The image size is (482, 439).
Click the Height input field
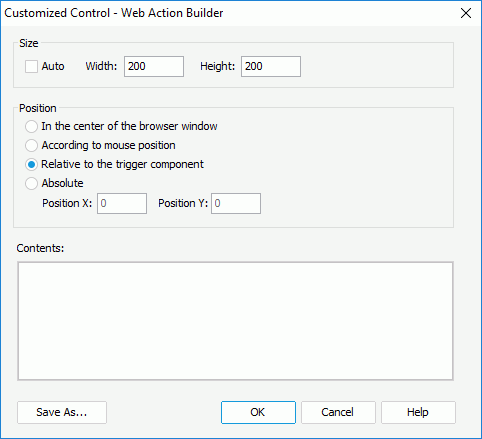click(x=271, y=66)
